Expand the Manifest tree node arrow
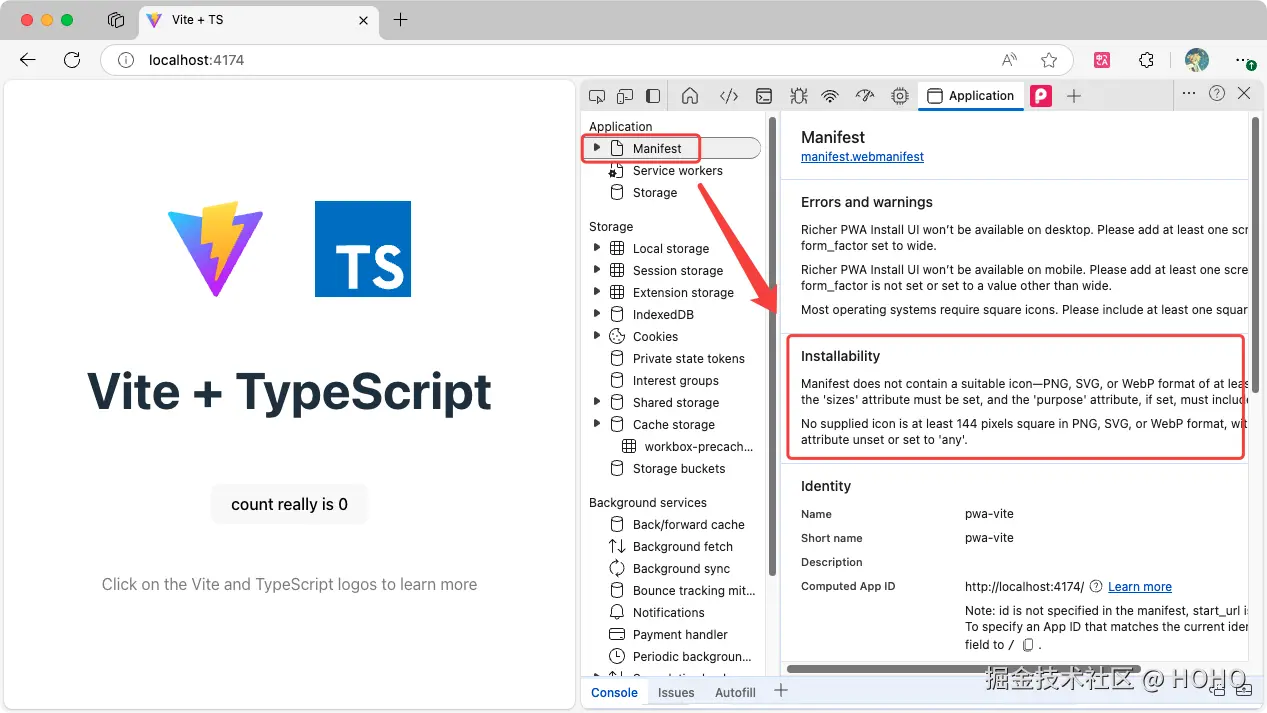Image resolution: width=1267 pixels, height=713 pixels. coord(597,148)
